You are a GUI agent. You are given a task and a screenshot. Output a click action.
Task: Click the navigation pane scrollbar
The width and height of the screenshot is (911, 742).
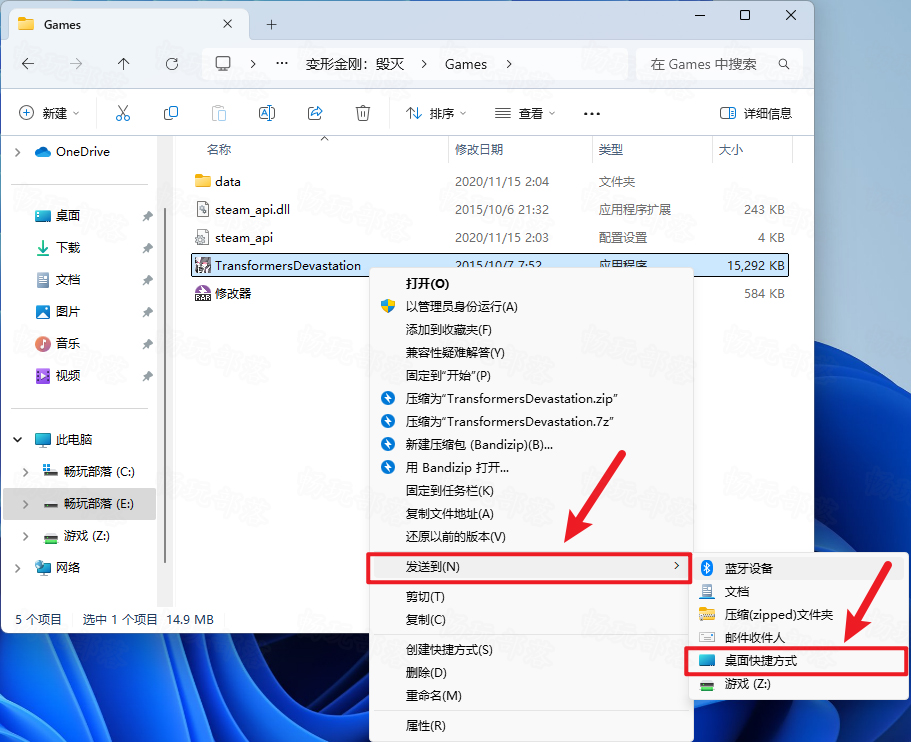(166, 385)
